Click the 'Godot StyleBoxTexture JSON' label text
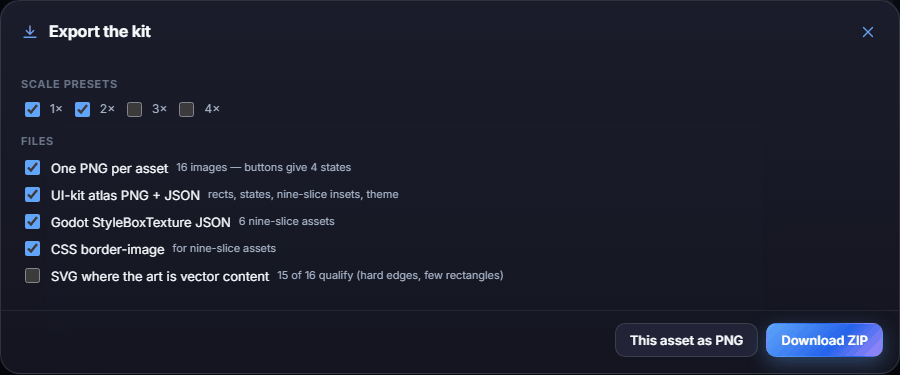Image resolution: width=900 pixels, height=375 pixels. 141,222
